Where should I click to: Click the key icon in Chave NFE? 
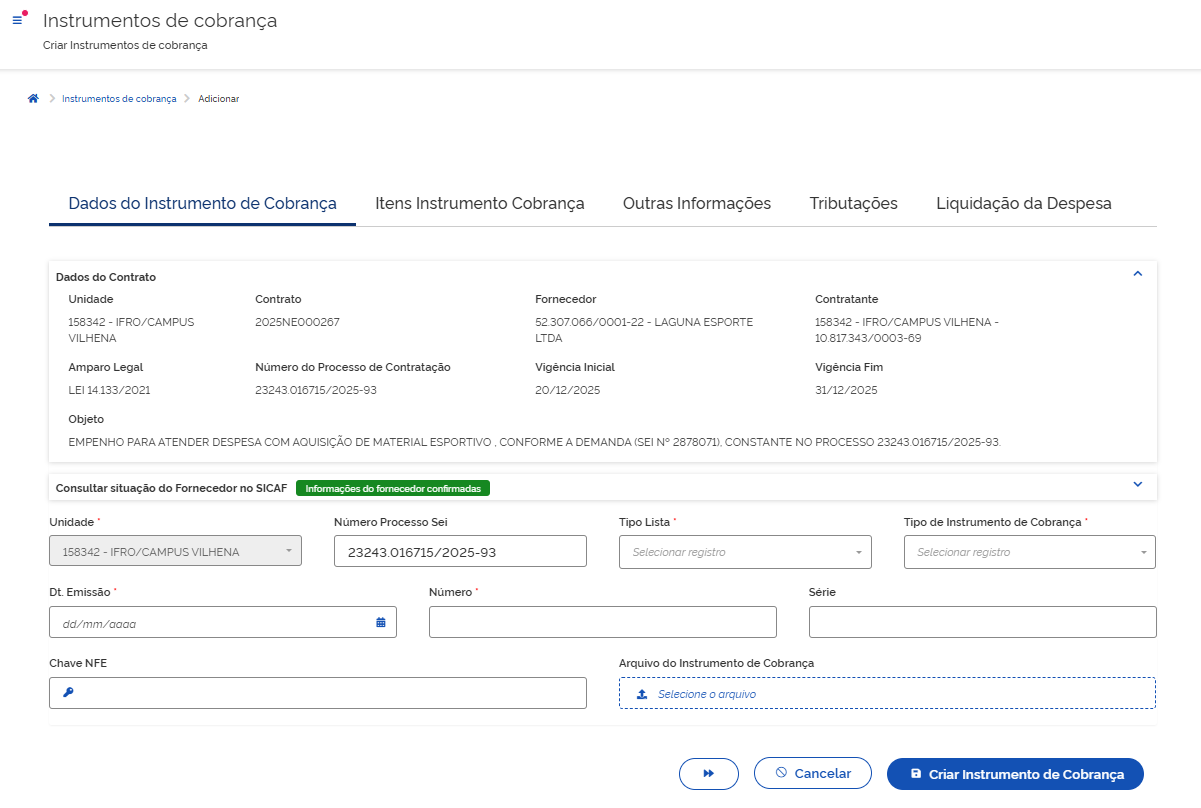(x=68, y=692)
